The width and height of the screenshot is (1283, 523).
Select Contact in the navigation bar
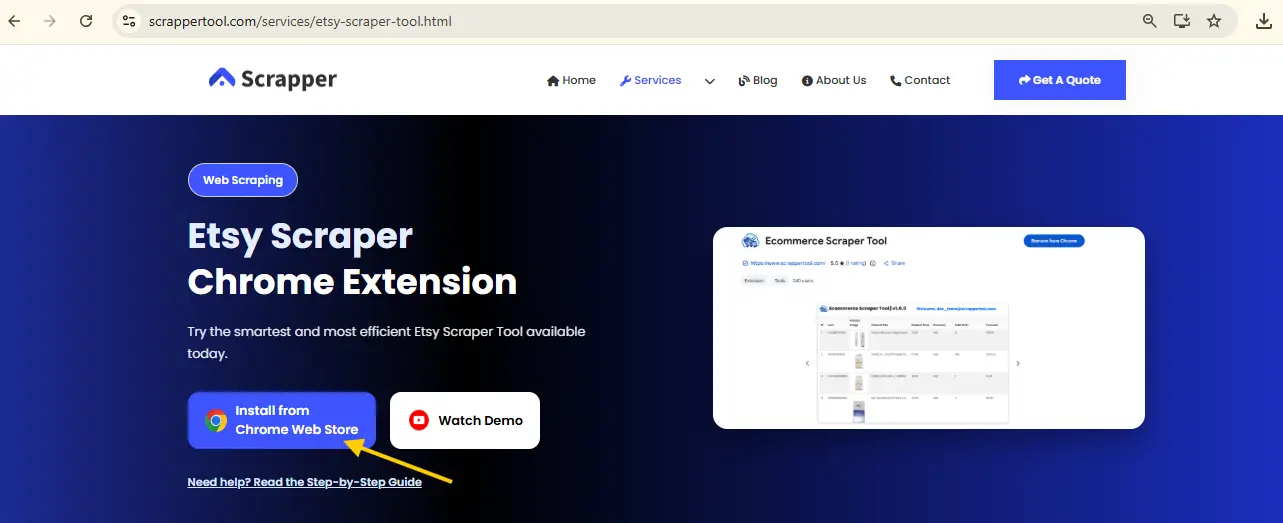(x=920, y=80)
